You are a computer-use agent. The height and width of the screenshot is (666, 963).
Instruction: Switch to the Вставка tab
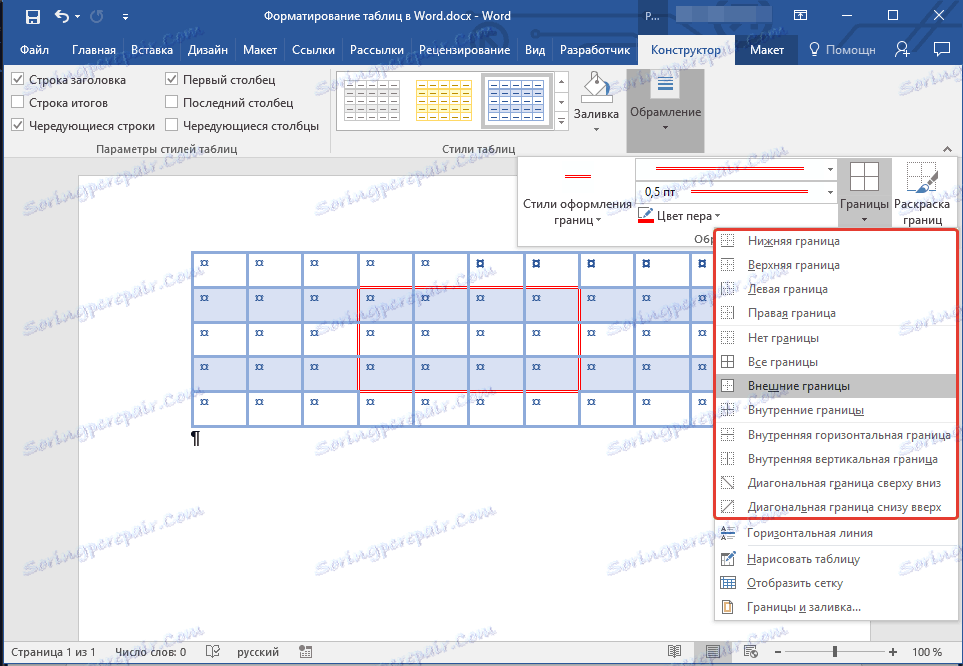tap(152, 50)
